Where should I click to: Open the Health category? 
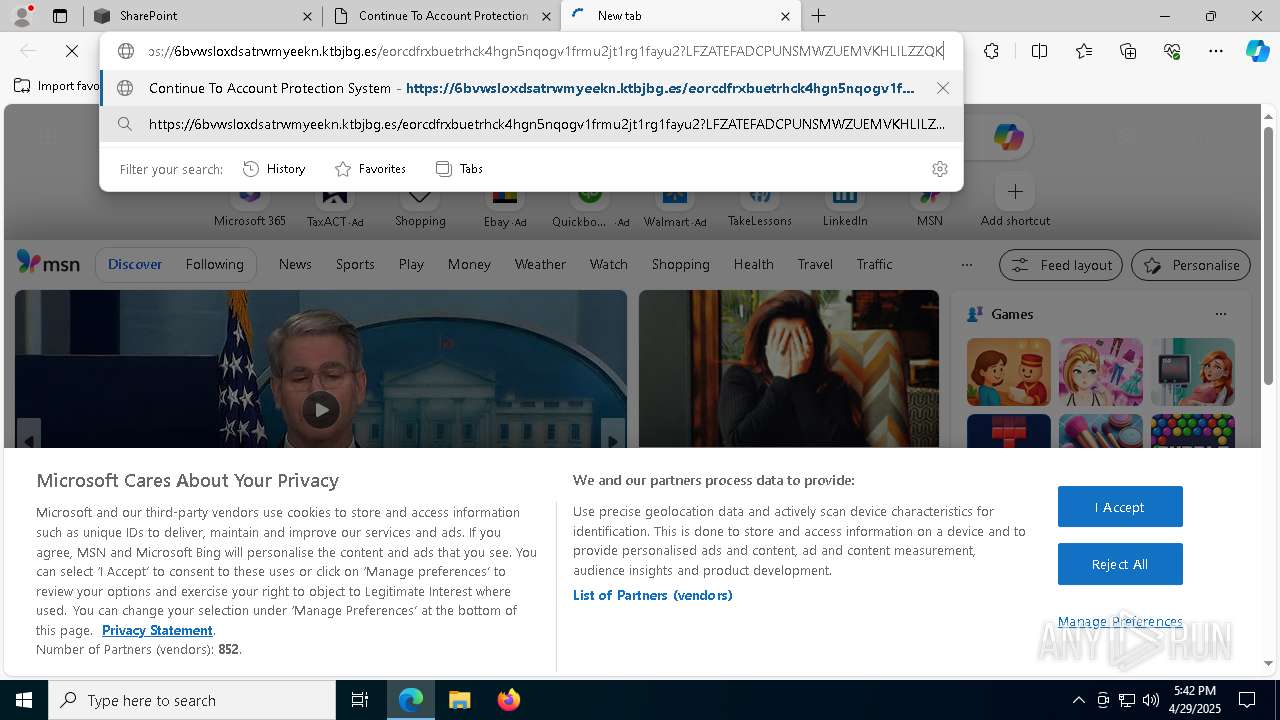pyautogui.click(x=753, y=264)
